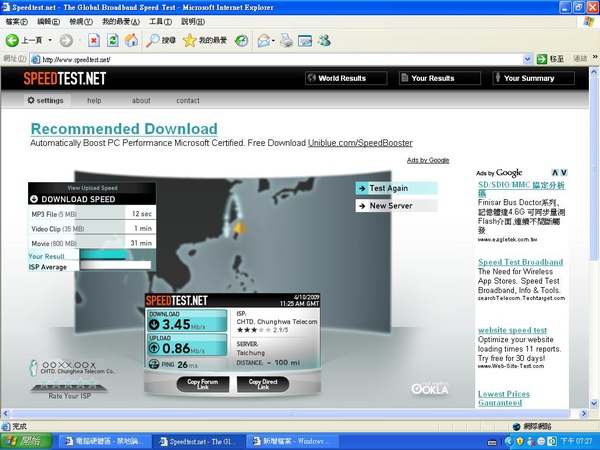The height and width of the screenshot is (450, 600).
Task: Click vertical scrollbar down arrow
Action: tap(594, 403)
